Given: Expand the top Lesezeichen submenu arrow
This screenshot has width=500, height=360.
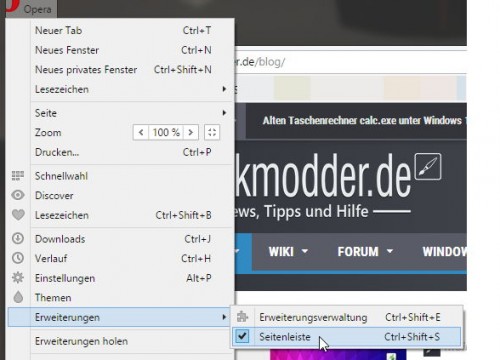Looking at the screenshot, I should tap(224, 89).
